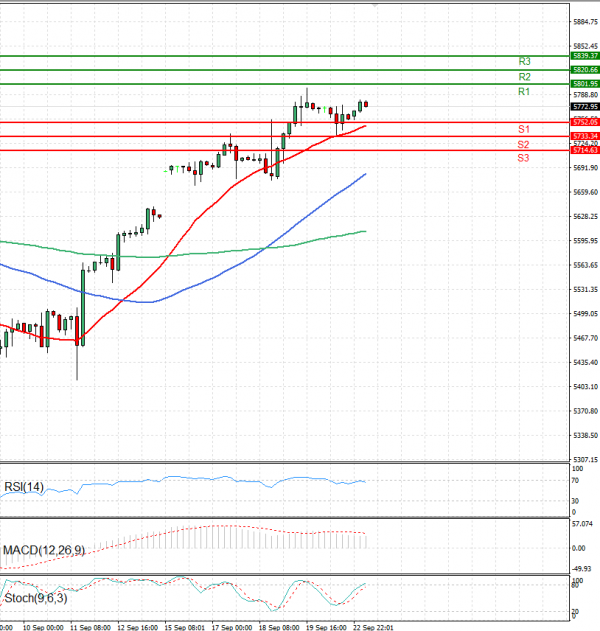Click the S2 support label

pos(523,144)
